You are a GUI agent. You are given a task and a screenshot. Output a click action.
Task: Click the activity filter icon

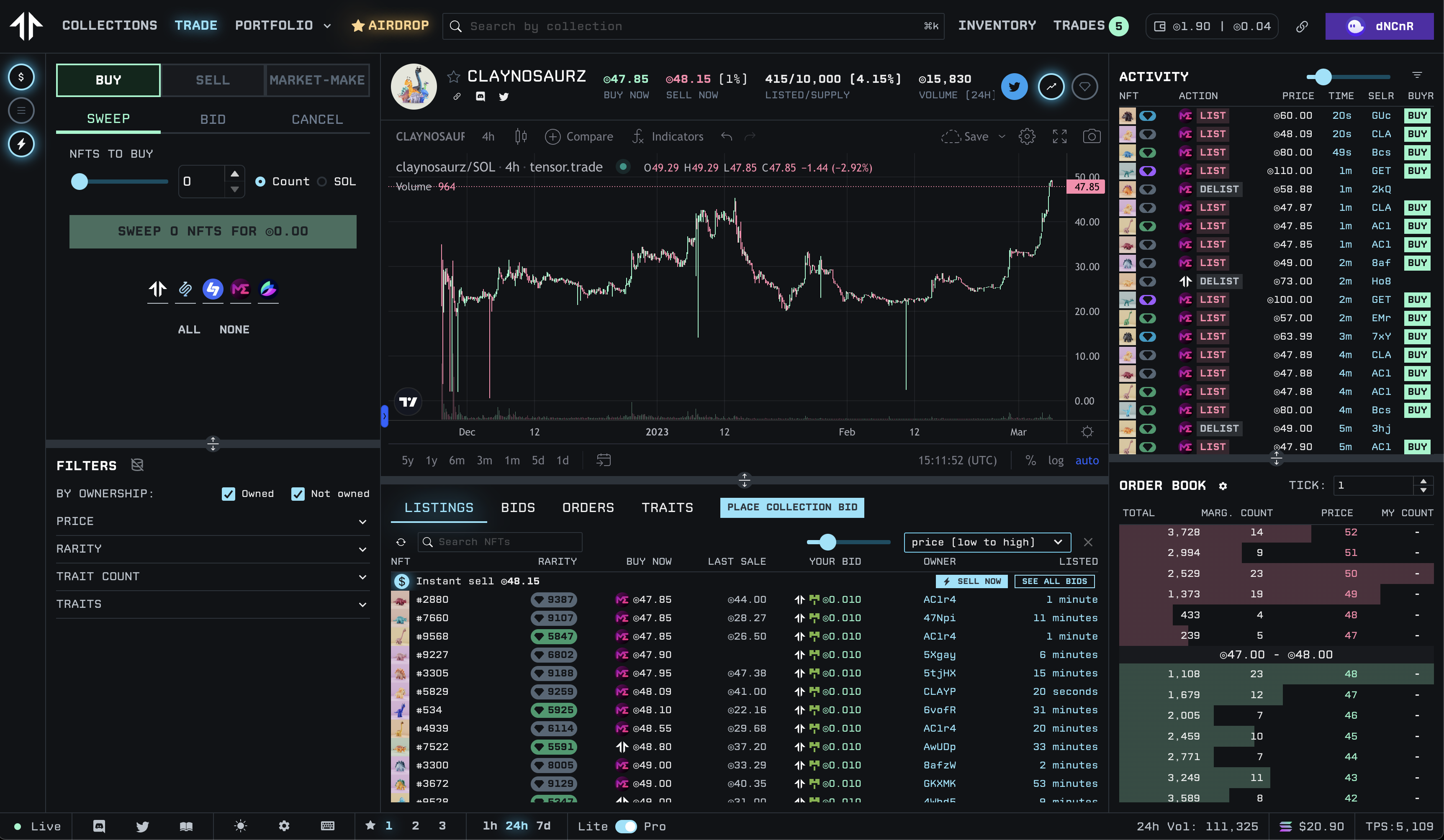[1416, 76]
